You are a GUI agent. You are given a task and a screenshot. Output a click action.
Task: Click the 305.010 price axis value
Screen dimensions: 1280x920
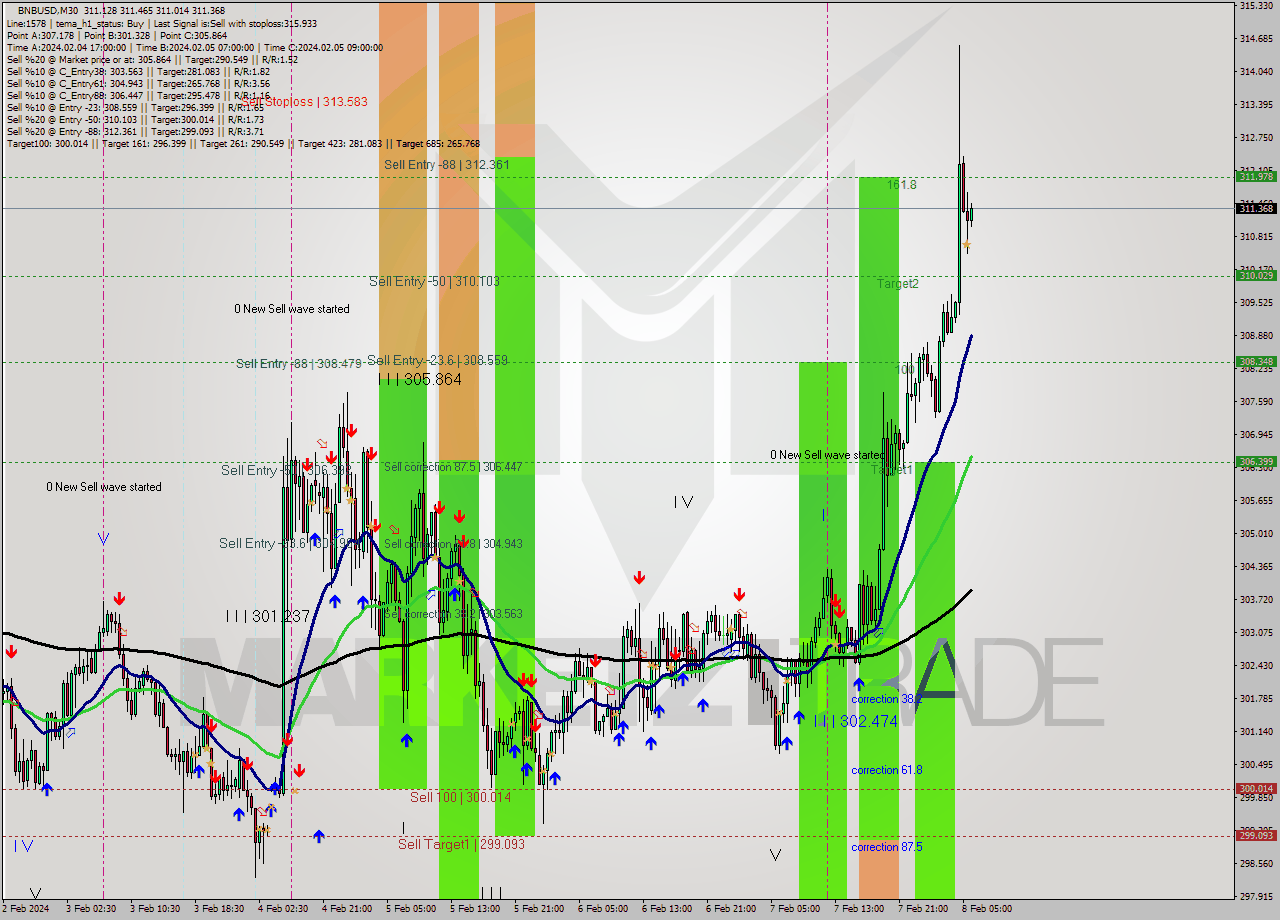pos(1256,533)
